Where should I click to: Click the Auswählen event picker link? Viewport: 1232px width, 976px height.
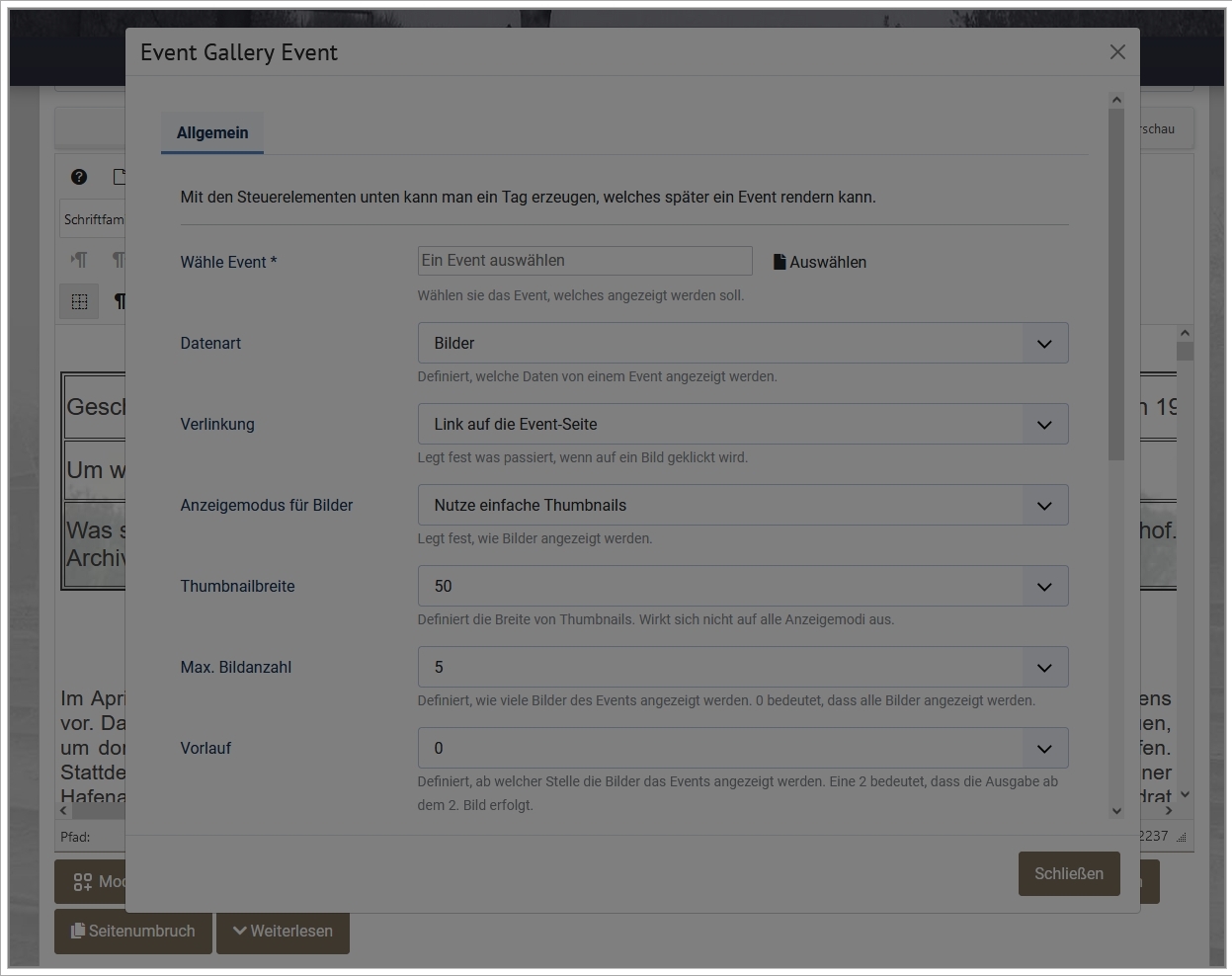tap(828, 262)
